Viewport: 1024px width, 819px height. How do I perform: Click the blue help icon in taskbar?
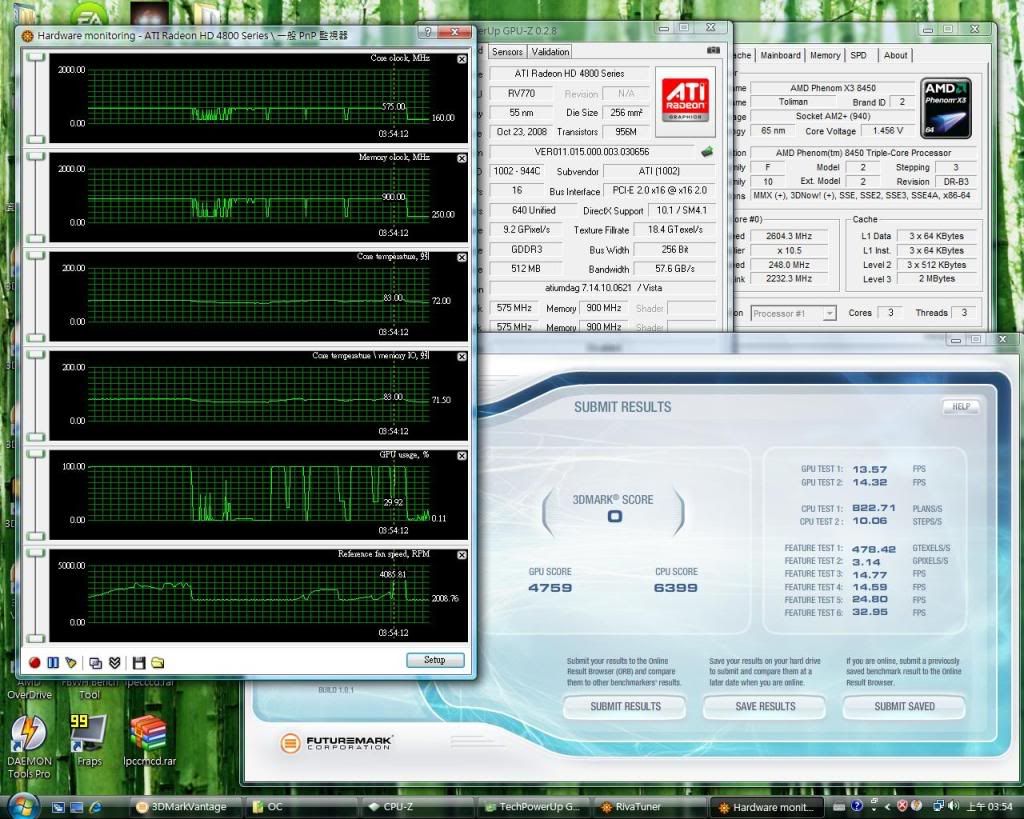[857, 807]
